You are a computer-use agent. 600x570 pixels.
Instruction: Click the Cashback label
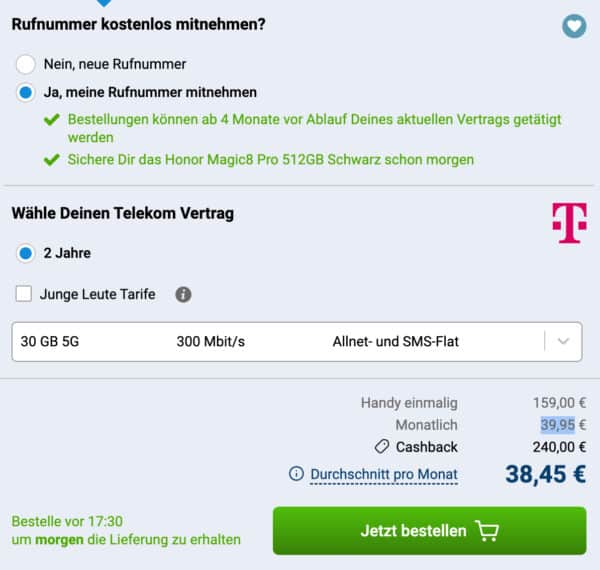click(x=427, y=447)
